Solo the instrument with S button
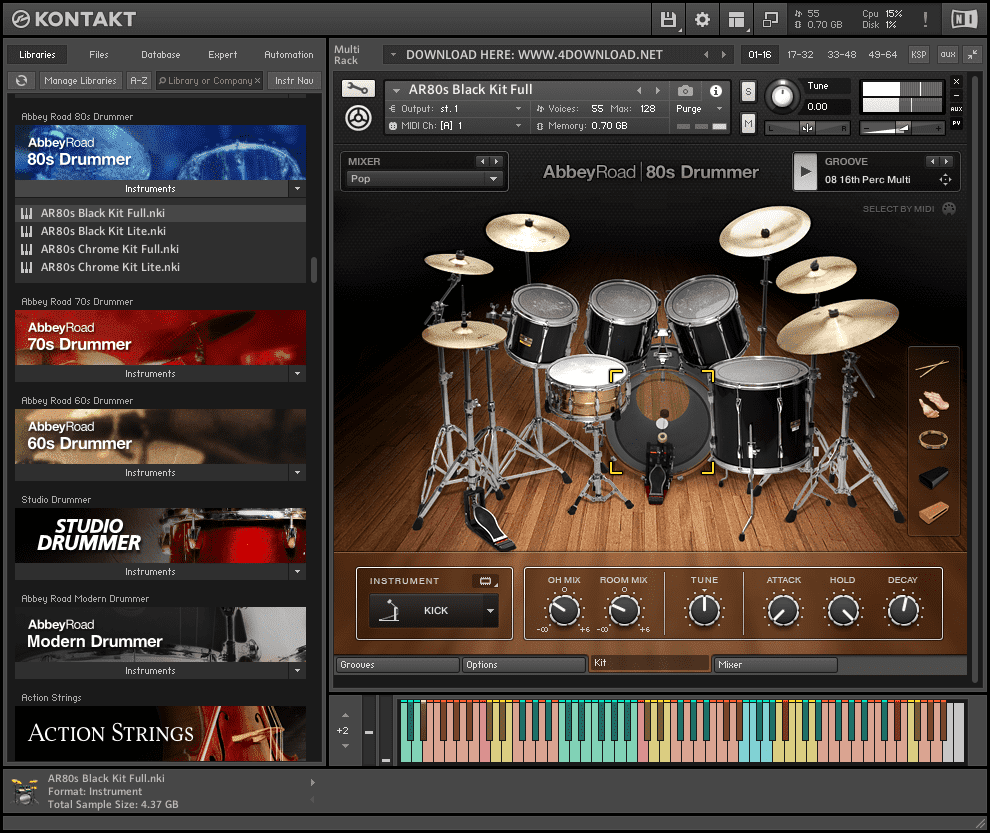The image size is (990, 833). point(748,91)
